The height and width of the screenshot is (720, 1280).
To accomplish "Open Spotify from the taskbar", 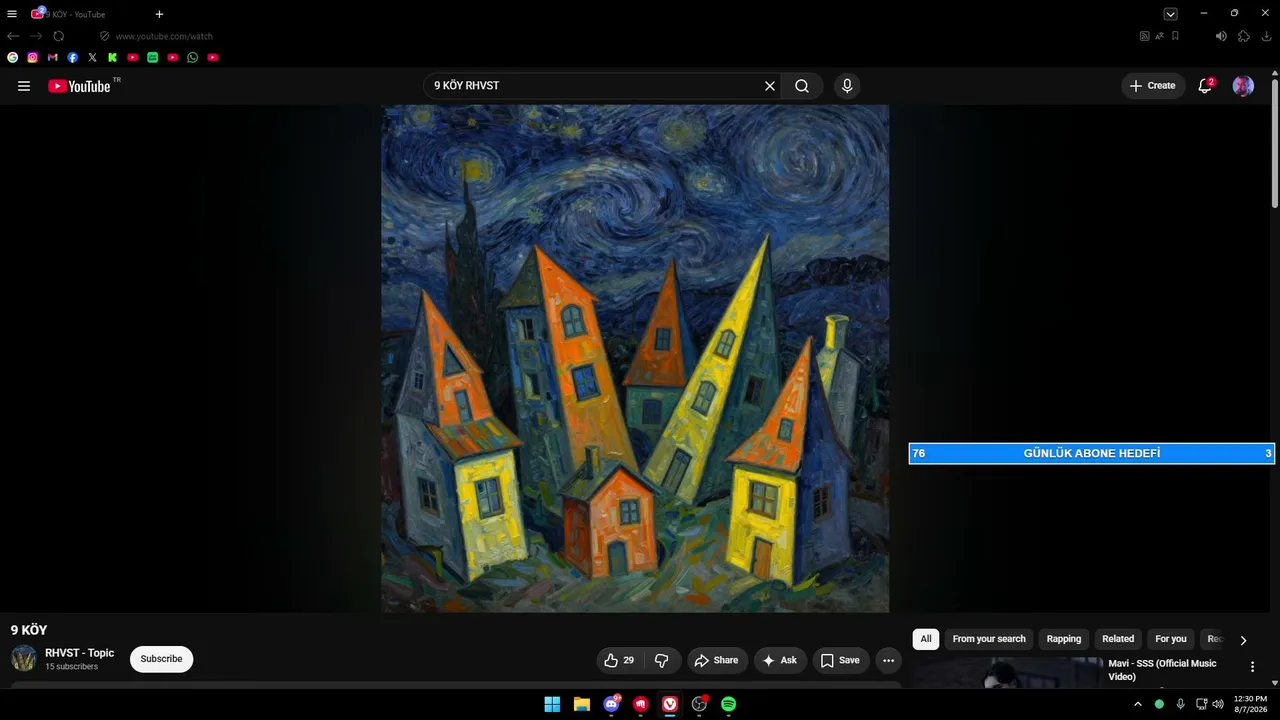I will (x=729, y=704).
